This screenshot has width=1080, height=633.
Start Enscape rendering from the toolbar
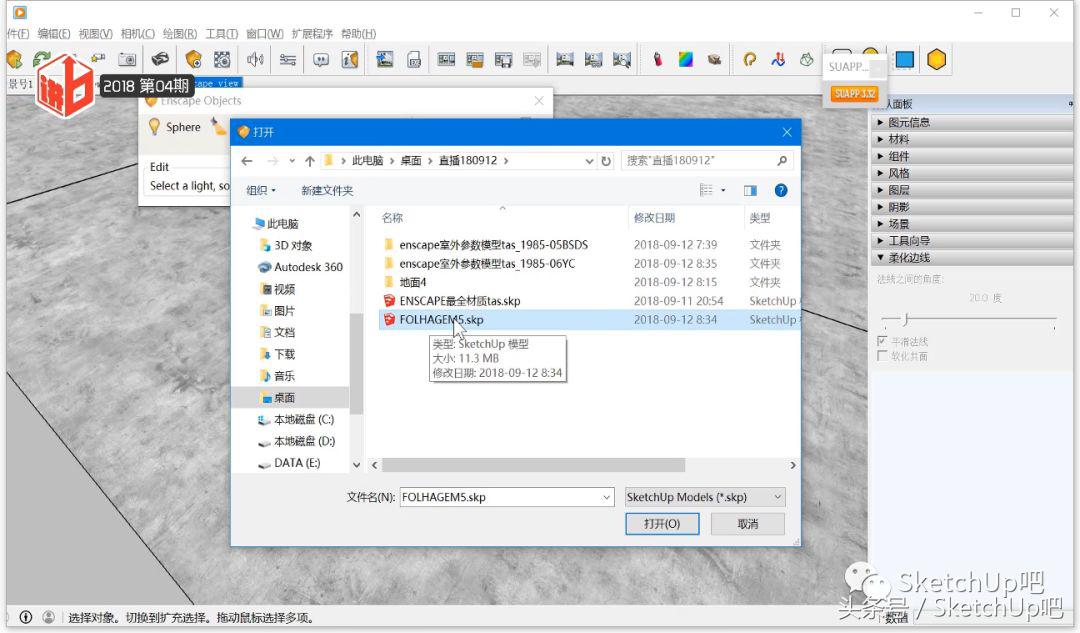14,60
